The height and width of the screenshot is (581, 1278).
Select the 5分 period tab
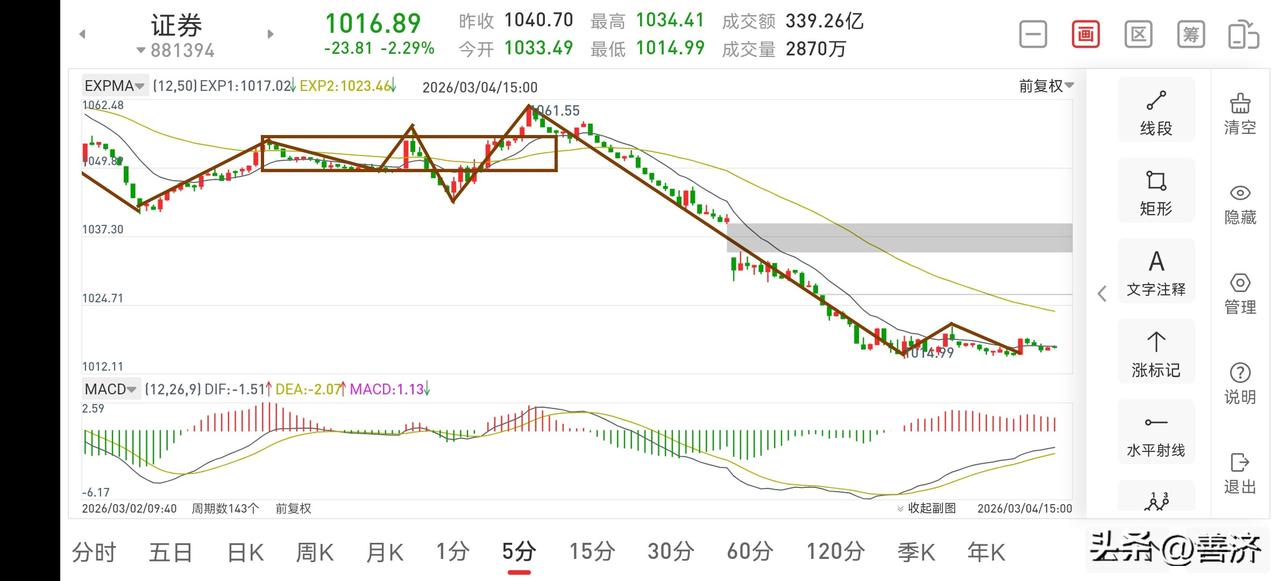(x=519, y=551)
